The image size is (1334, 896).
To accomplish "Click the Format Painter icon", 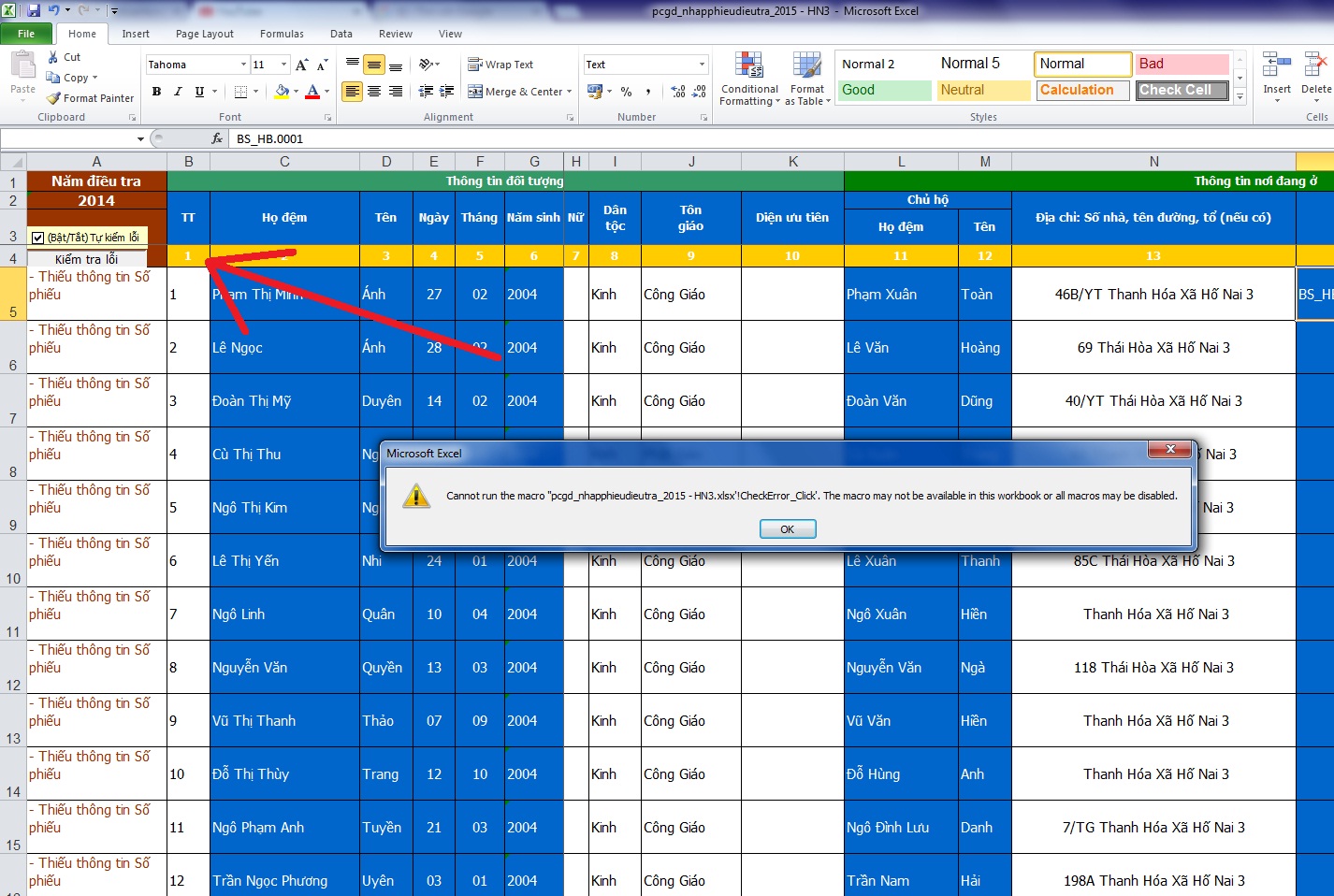I will 54,98.
